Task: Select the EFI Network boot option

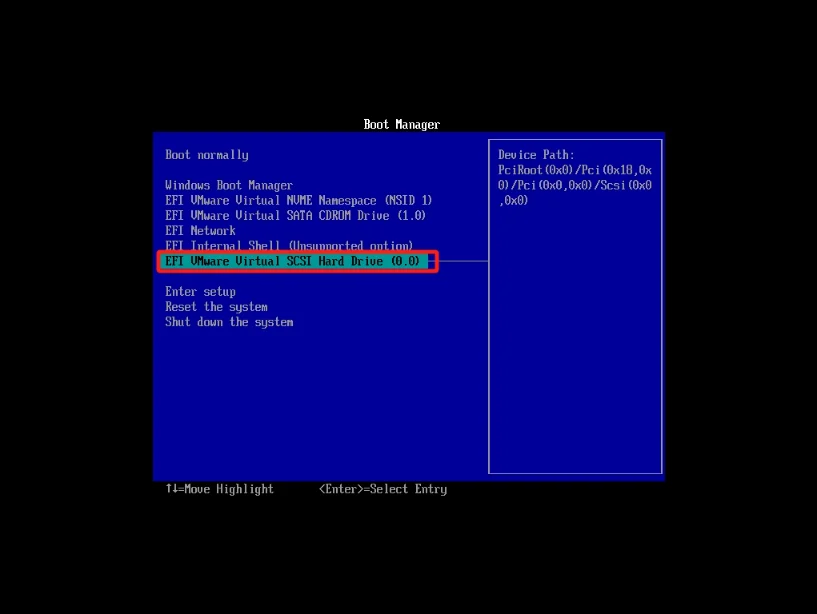Action: [200, 230]
